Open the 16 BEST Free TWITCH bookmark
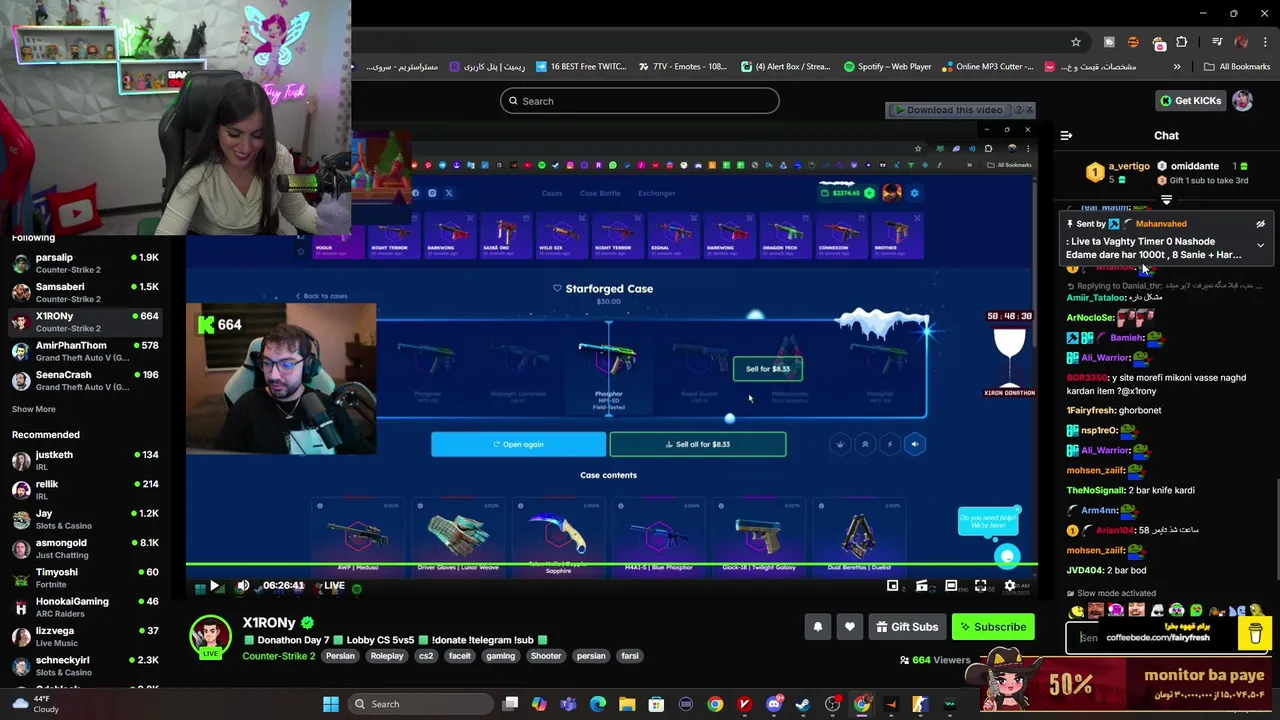Screen dimensions: 1280x720 click(582, 67)
